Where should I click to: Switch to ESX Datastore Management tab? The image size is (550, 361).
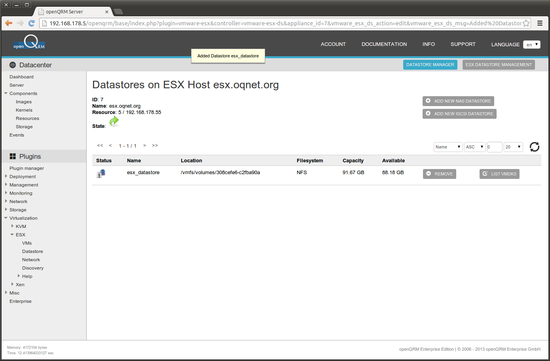[x=498, y=65]
